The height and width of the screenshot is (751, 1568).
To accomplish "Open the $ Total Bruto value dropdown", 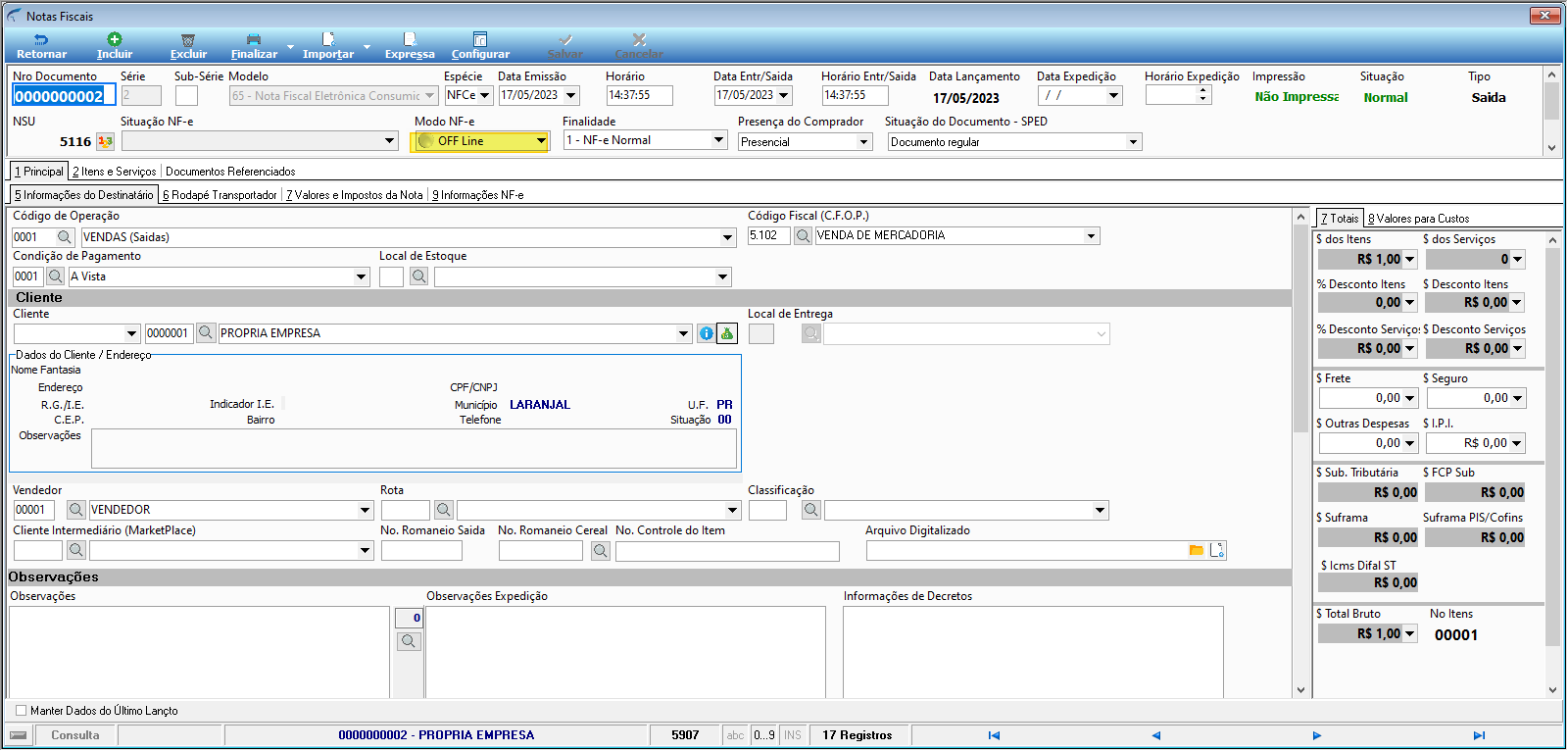I will (x=1410, y=634).
